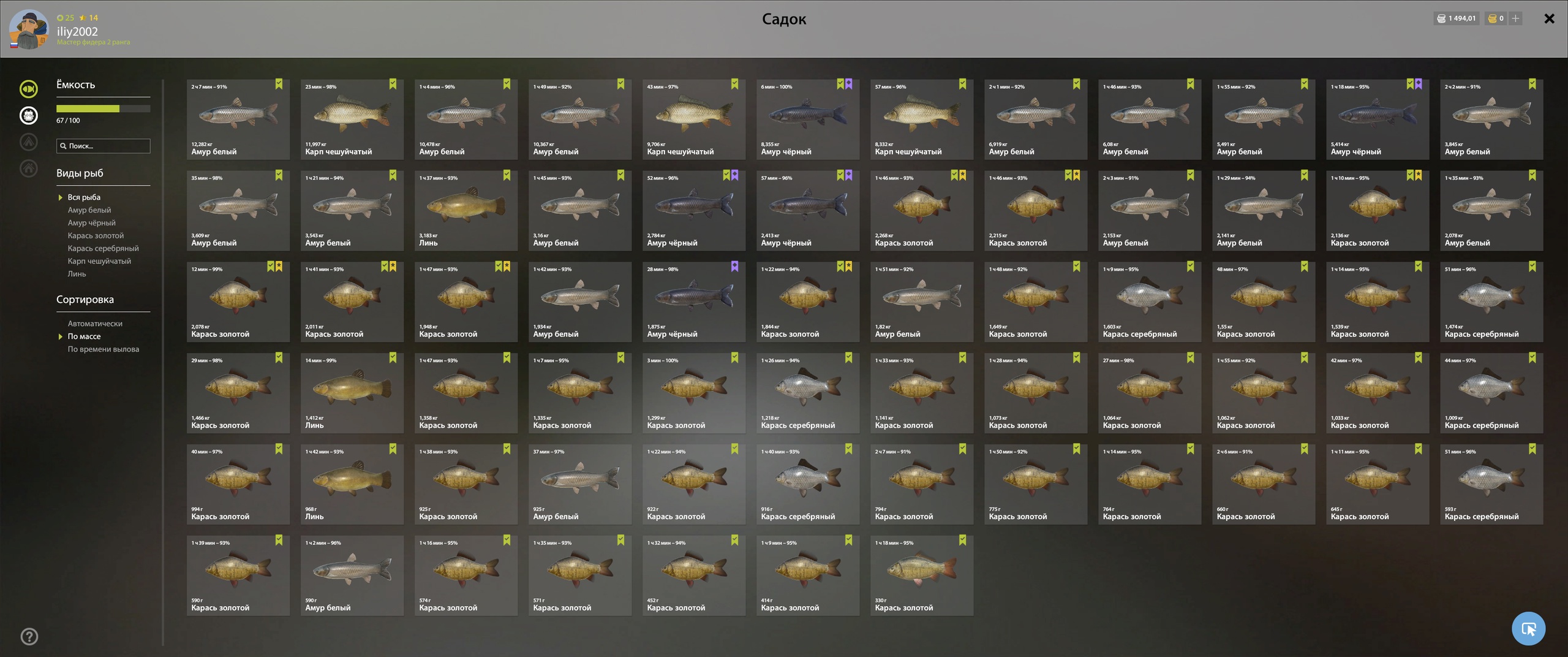Click iliy2002 player avatar
1568x657 pixels.
click(x=28, y=29)
